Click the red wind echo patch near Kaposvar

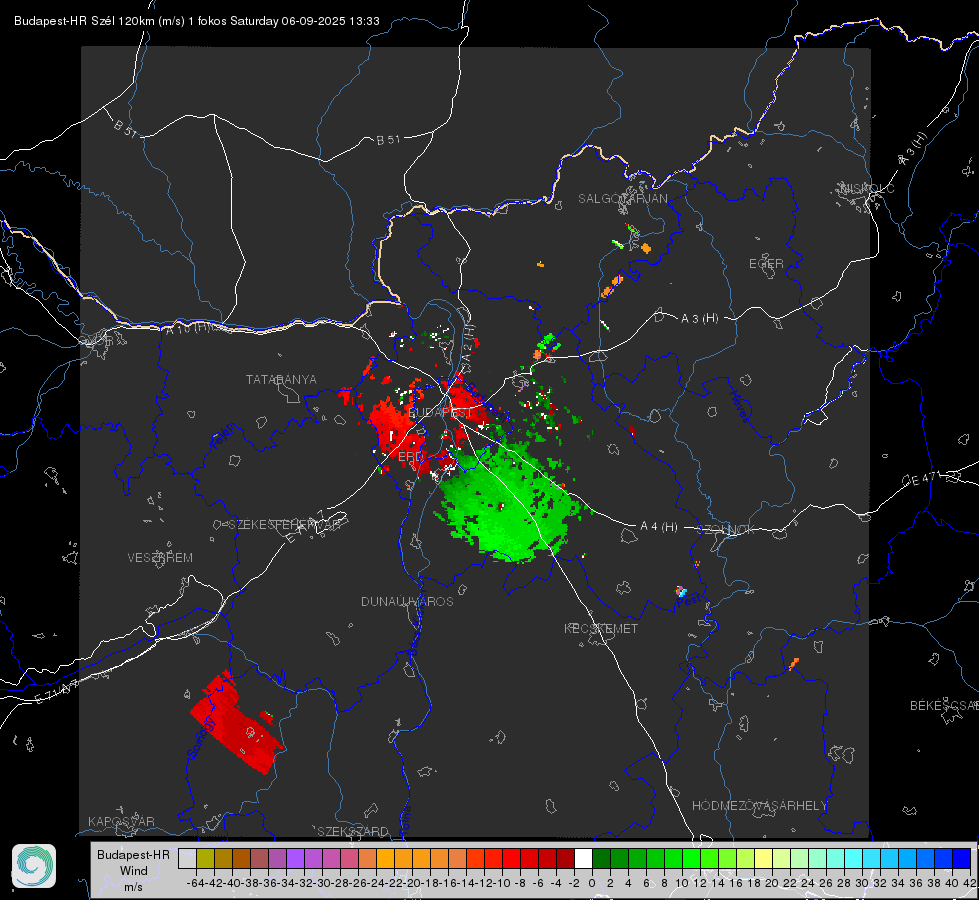coord(235,723)
